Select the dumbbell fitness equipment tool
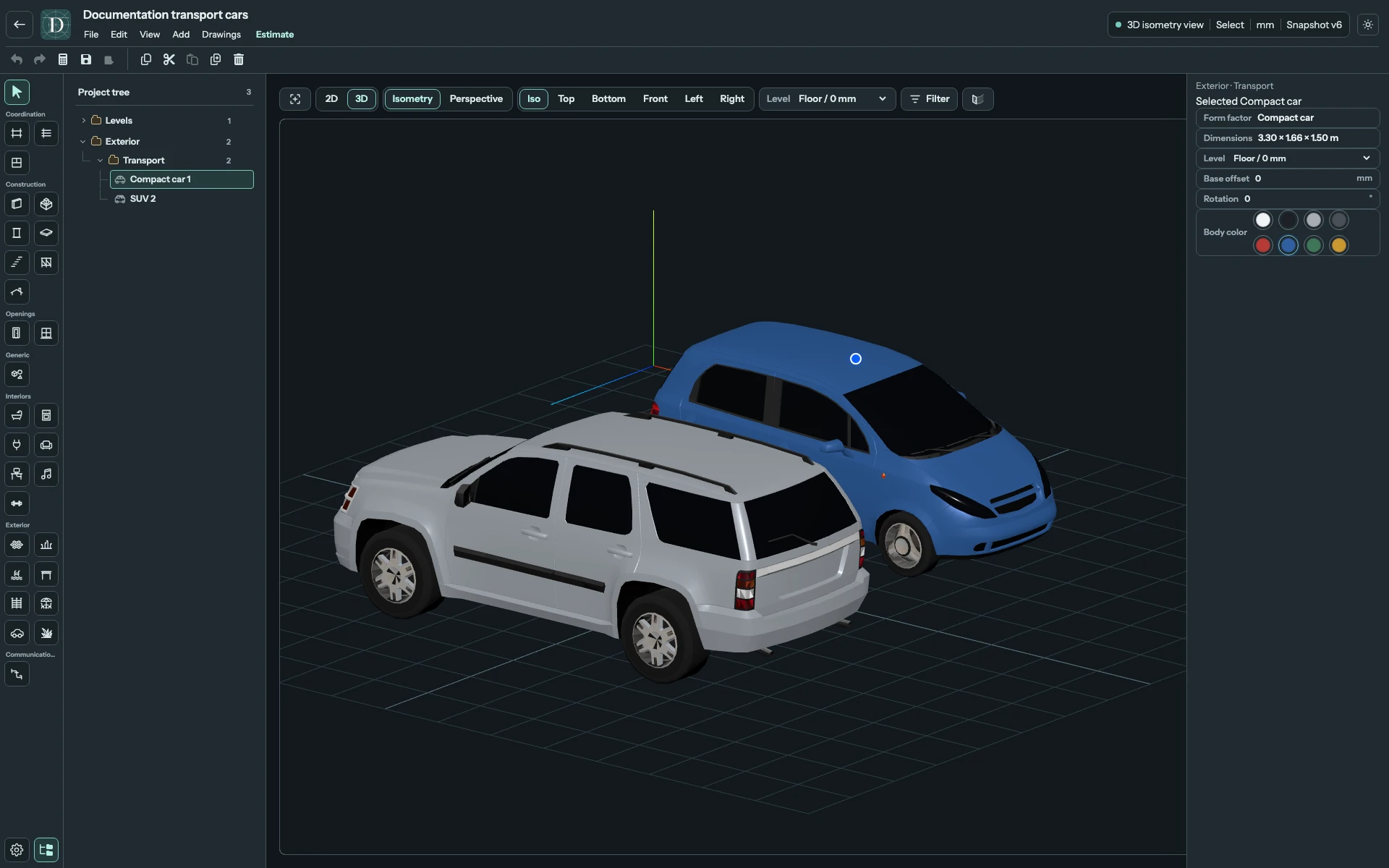This screenshot has height=868, width=1389. click(17, 503)
